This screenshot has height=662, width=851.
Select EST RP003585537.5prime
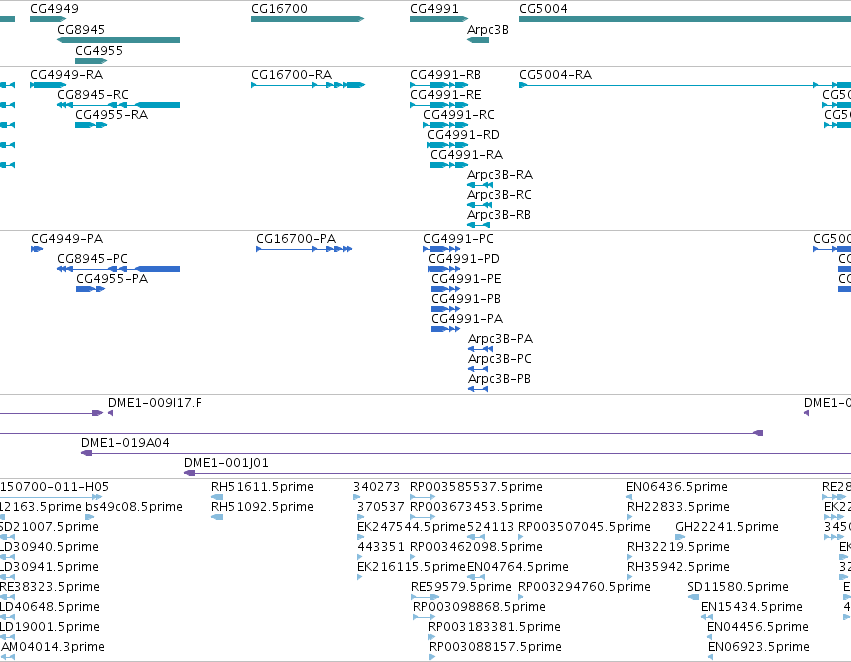477,487
